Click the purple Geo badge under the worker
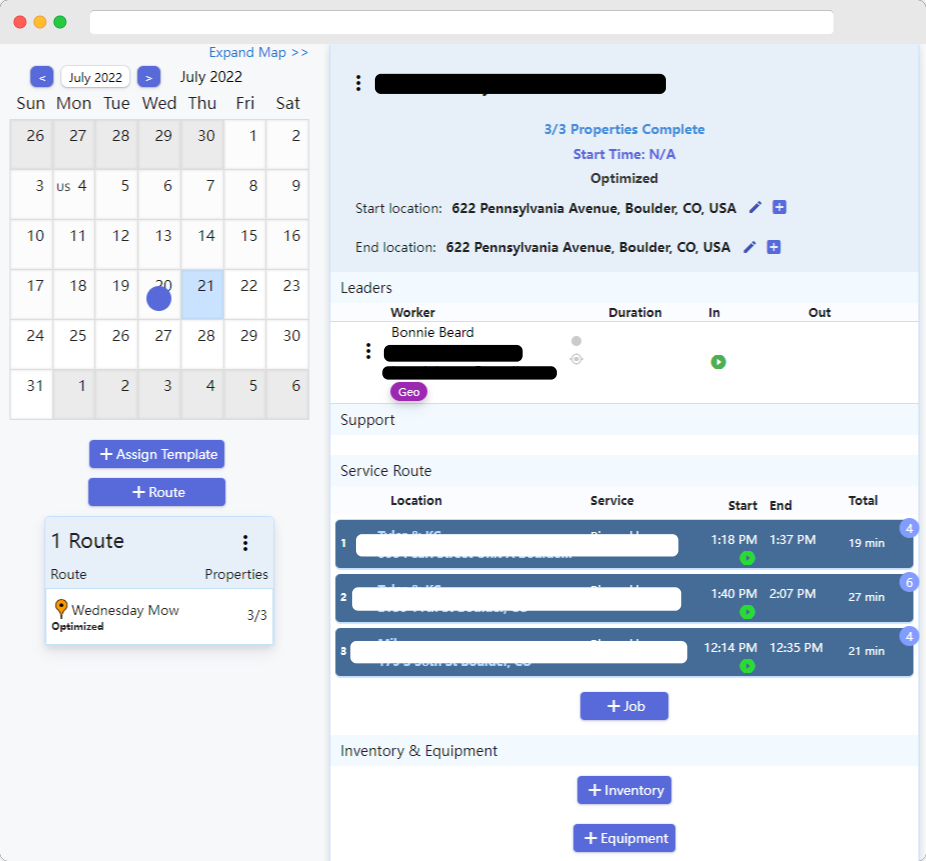 coord(408,392)
